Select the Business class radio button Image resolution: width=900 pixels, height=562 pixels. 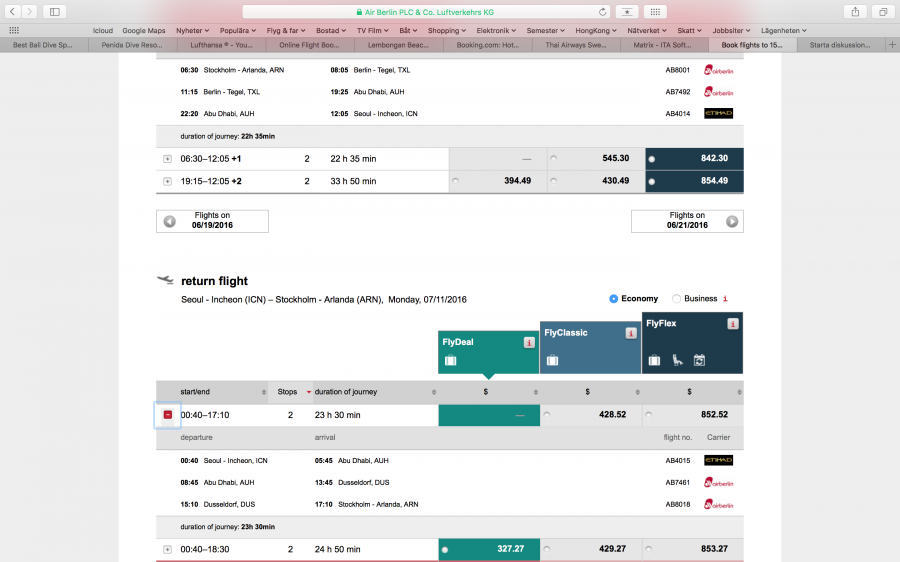(677, 299)
